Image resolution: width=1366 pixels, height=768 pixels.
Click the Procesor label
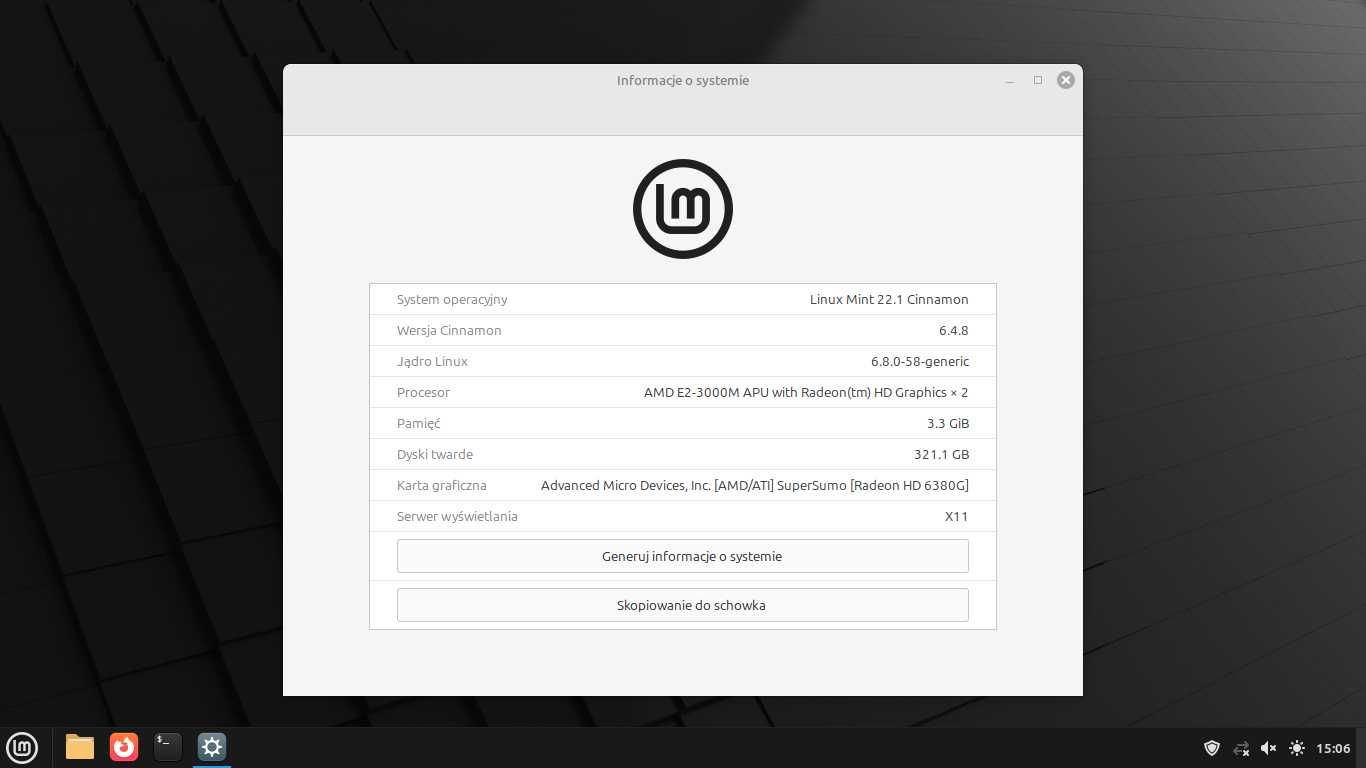(423, 392)
